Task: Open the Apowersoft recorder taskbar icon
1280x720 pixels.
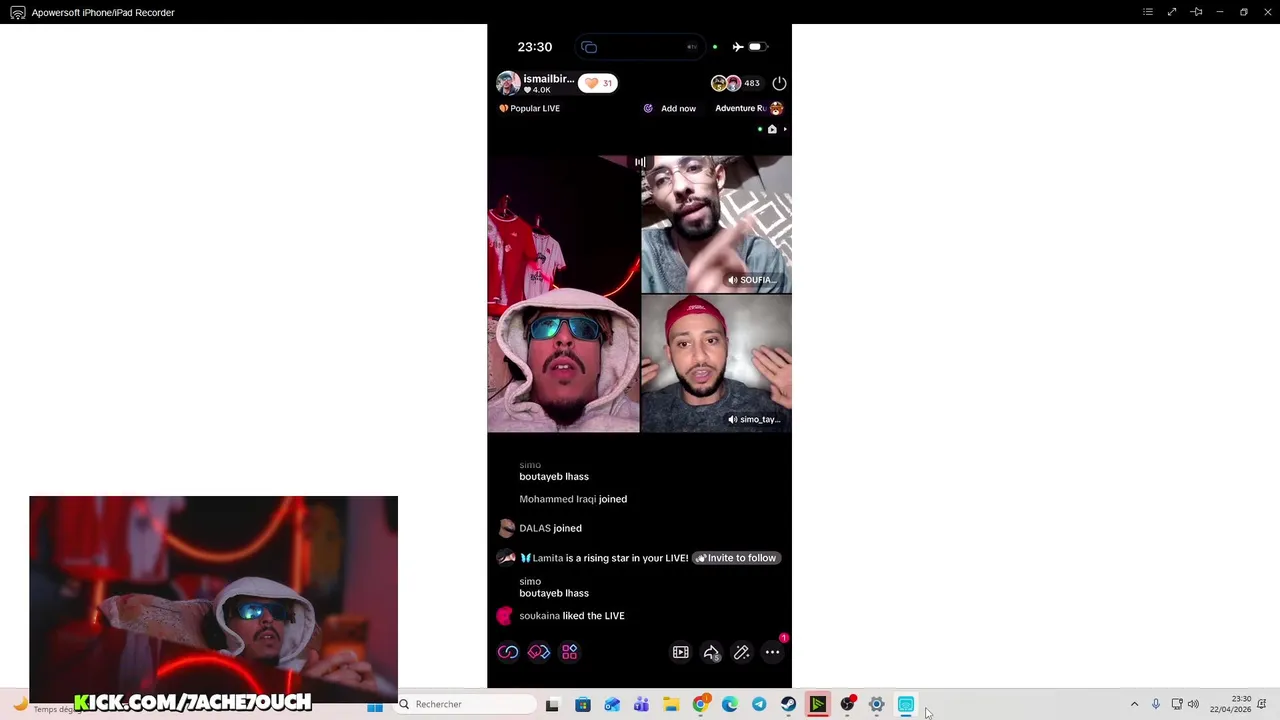Action: pos(906,705)
